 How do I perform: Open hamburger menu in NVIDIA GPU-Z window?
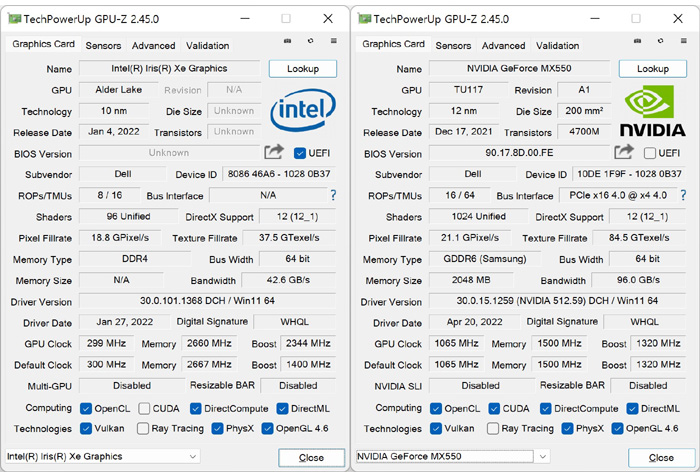pos(683,41)
